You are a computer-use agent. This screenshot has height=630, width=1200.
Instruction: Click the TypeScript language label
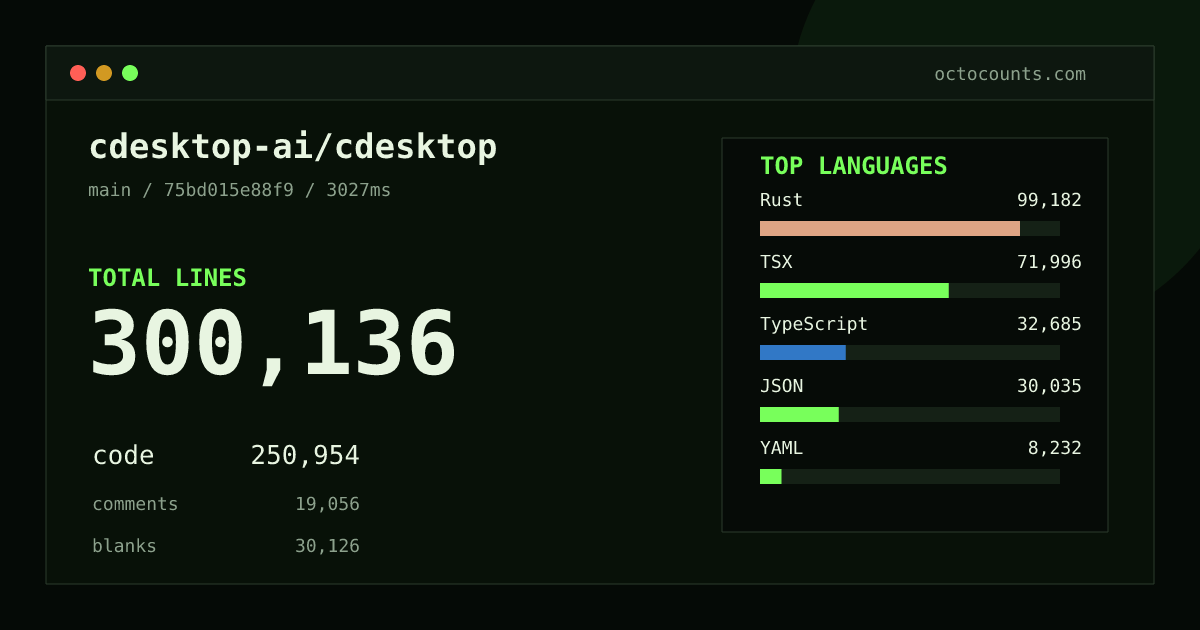click(x=814, y=324)
